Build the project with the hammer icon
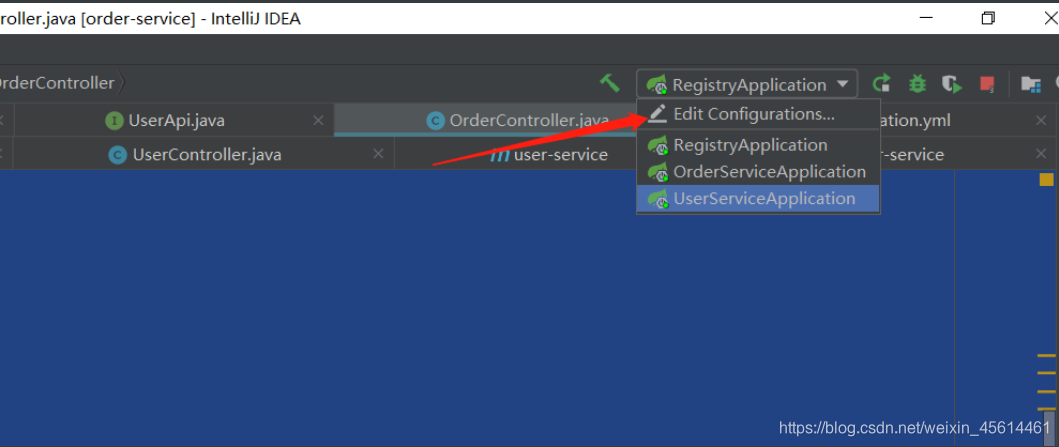Image resolution: width=1059 pixels, height=447 pixels. 610,84
